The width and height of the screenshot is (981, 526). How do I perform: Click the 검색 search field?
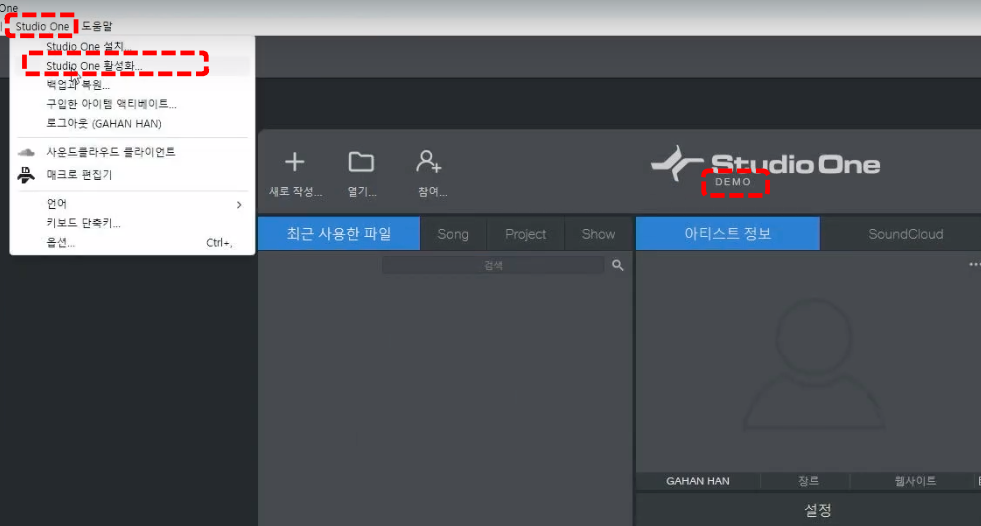493,266
